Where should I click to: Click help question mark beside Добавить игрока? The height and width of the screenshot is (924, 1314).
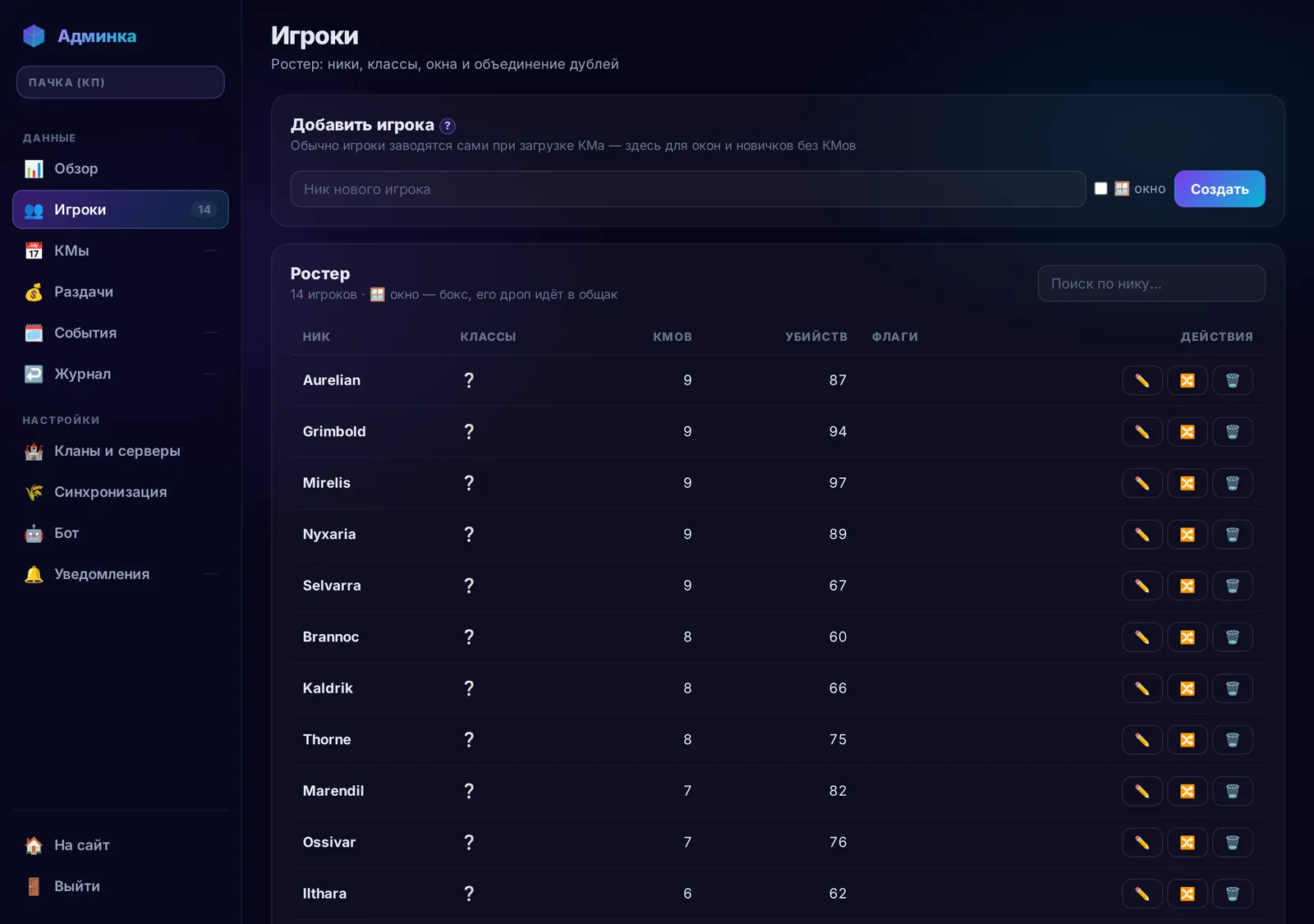pyautogui.click(x=448, y=126)
